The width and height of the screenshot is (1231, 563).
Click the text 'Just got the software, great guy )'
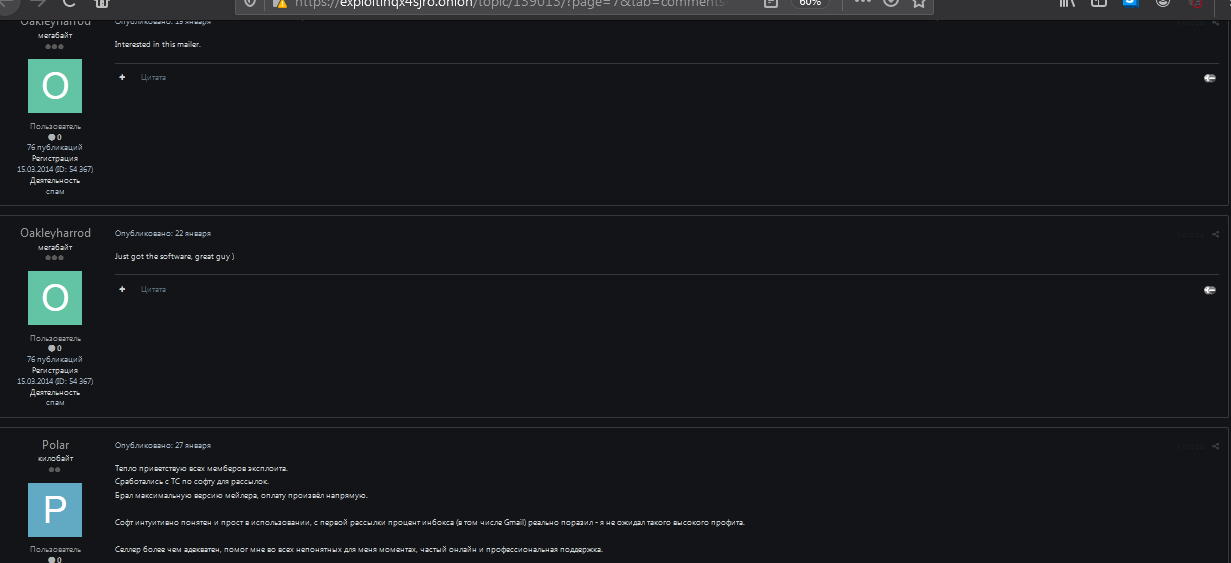point(175,257)
